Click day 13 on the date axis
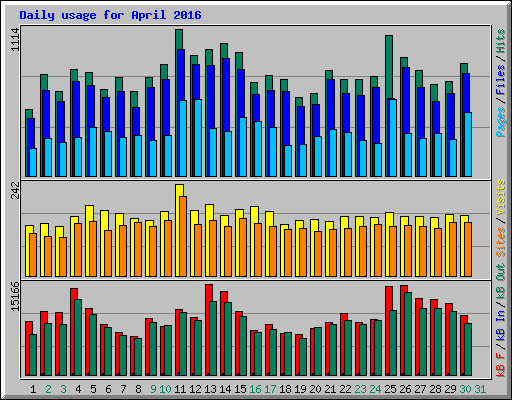 click(210, 389)
